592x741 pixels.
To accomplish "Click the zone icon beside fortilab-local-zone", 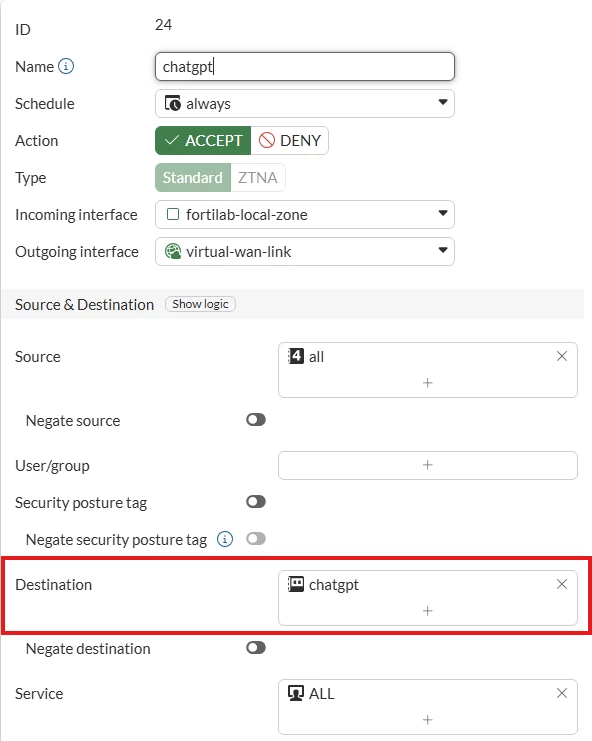I will [173, 214].
